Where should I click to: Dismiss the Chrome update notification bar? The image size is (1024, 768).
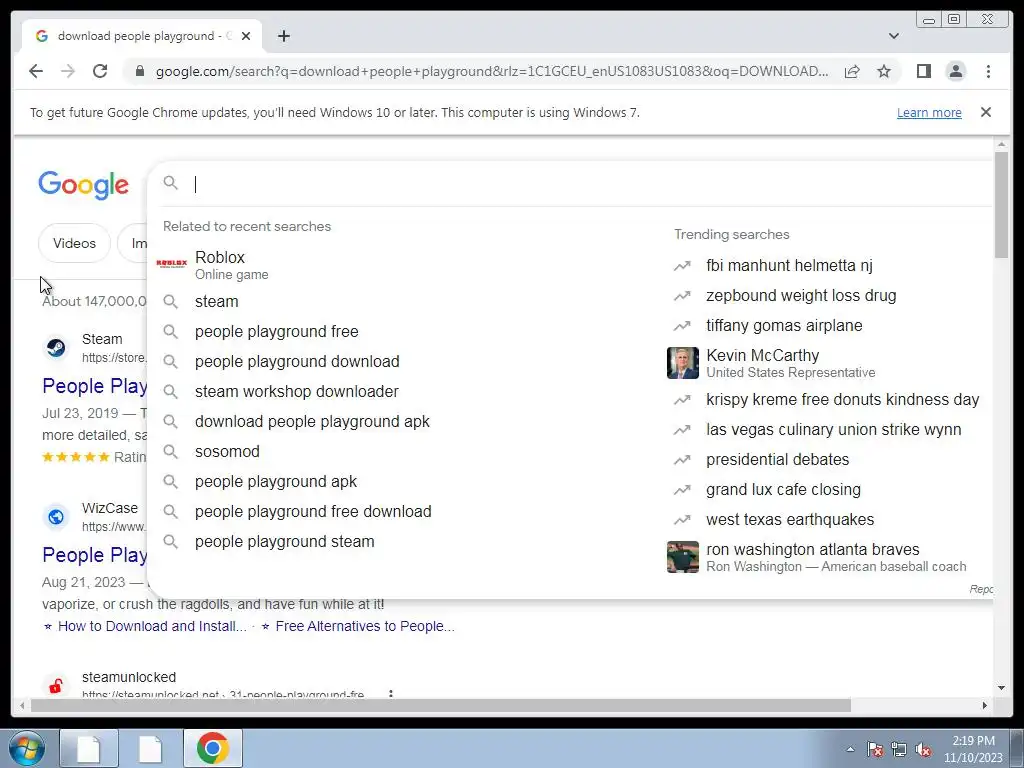tap(986, 112)
